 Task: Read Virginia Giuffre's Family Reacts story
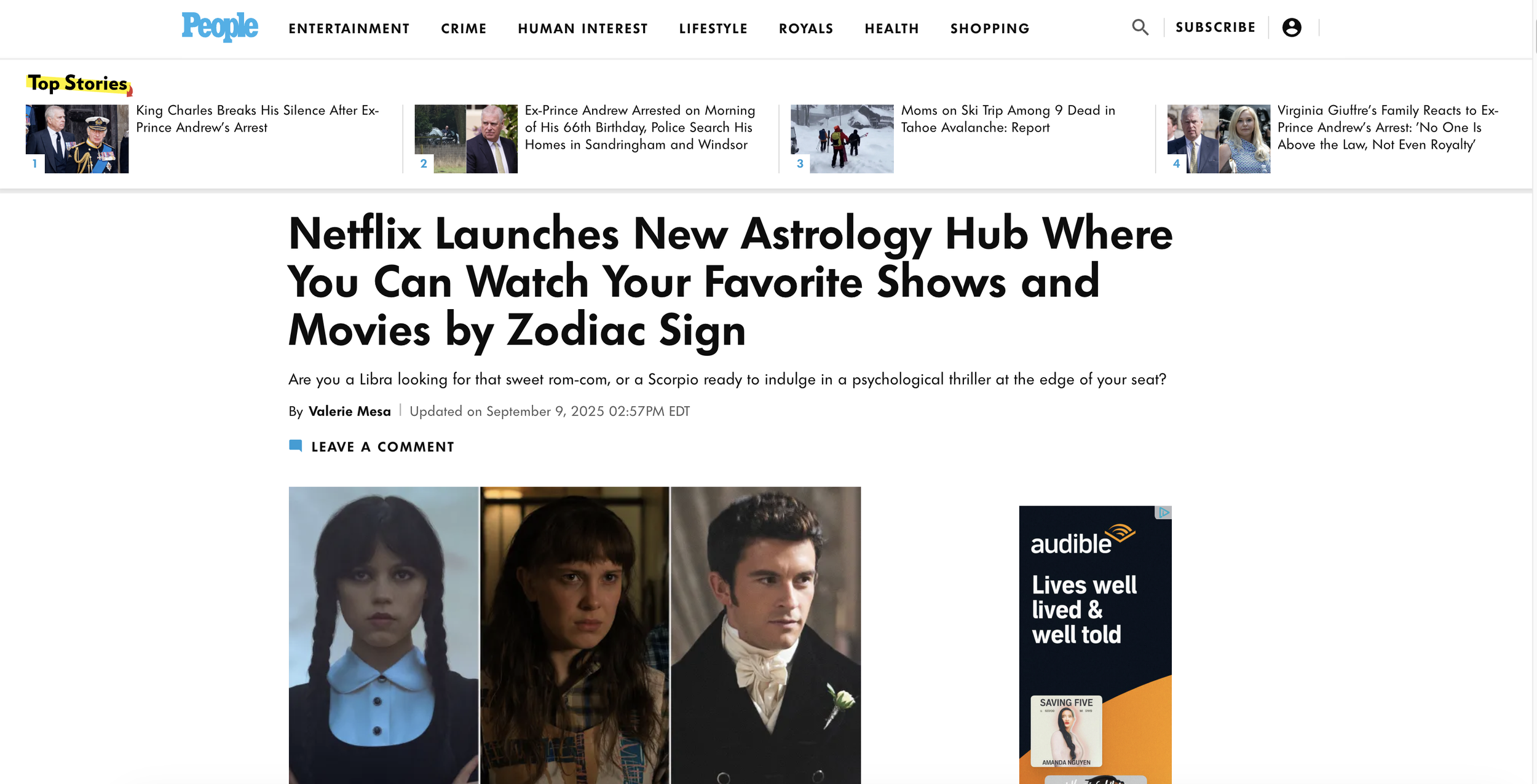[1388, 127]
